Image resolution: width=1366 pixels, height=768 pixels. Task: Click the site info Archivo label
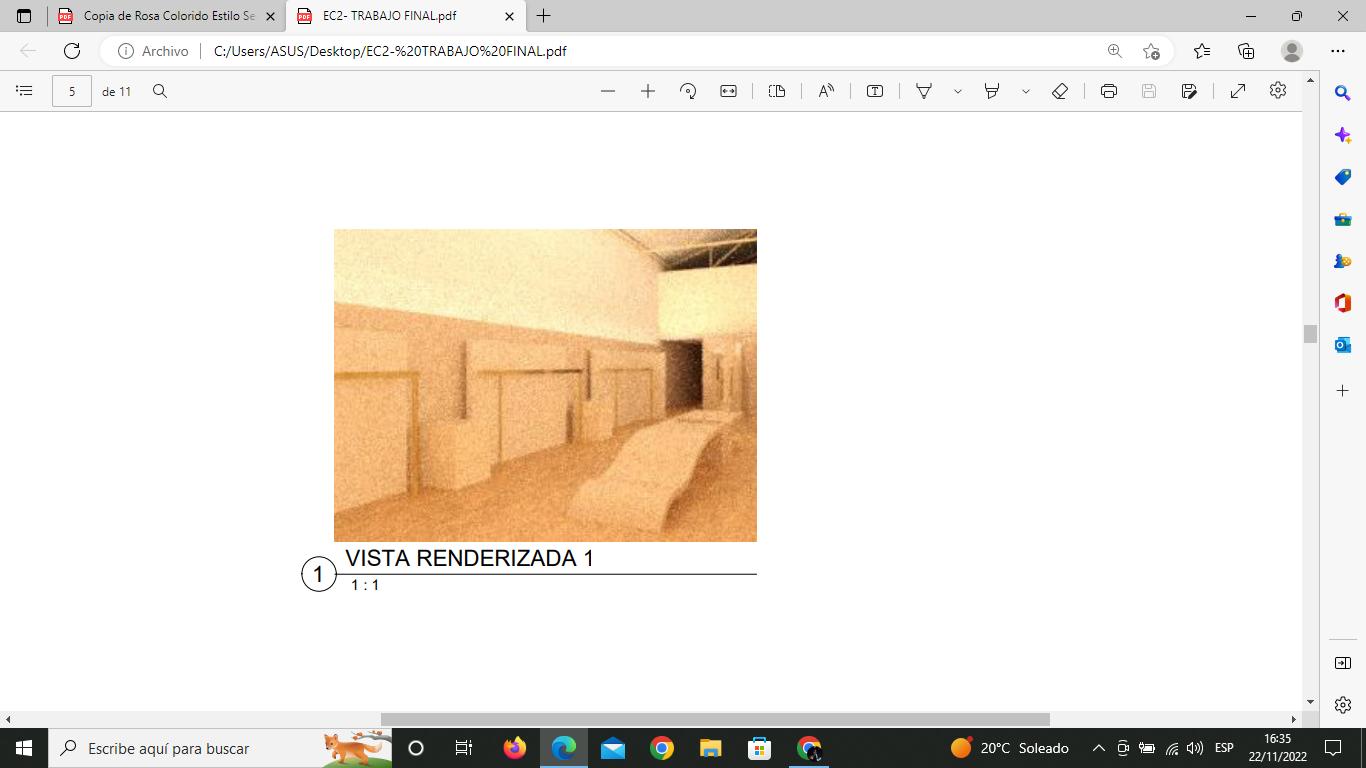(x=153, y=51)
